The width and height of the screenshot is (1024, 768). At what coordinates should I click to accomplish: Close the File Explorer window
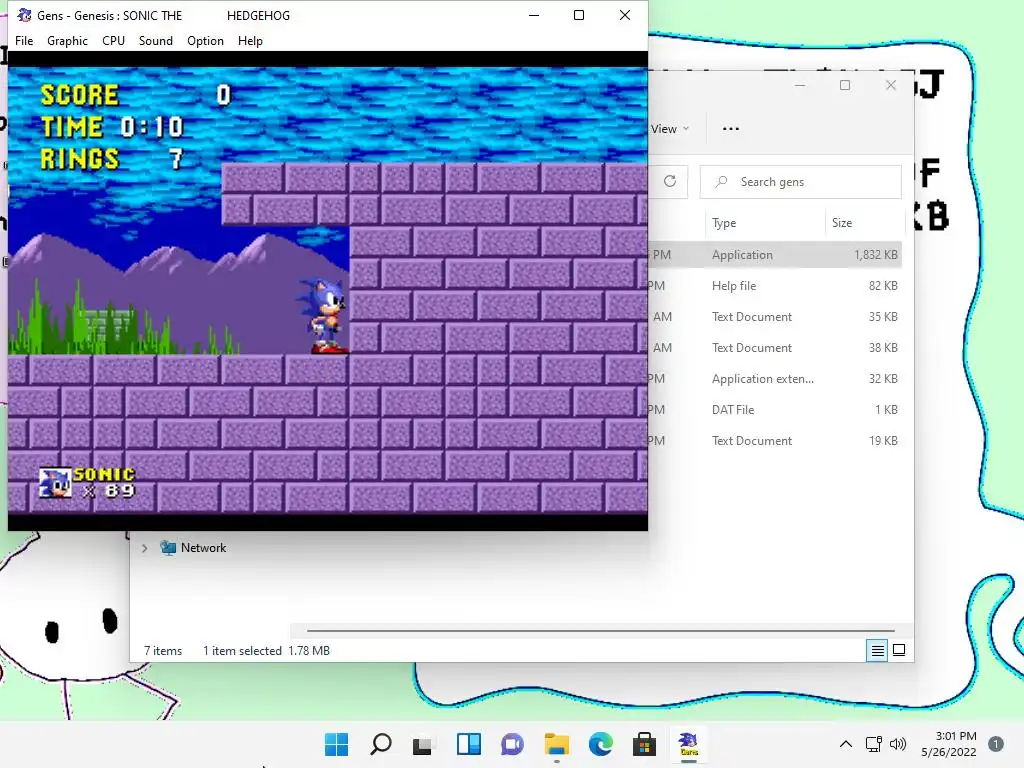891,86
